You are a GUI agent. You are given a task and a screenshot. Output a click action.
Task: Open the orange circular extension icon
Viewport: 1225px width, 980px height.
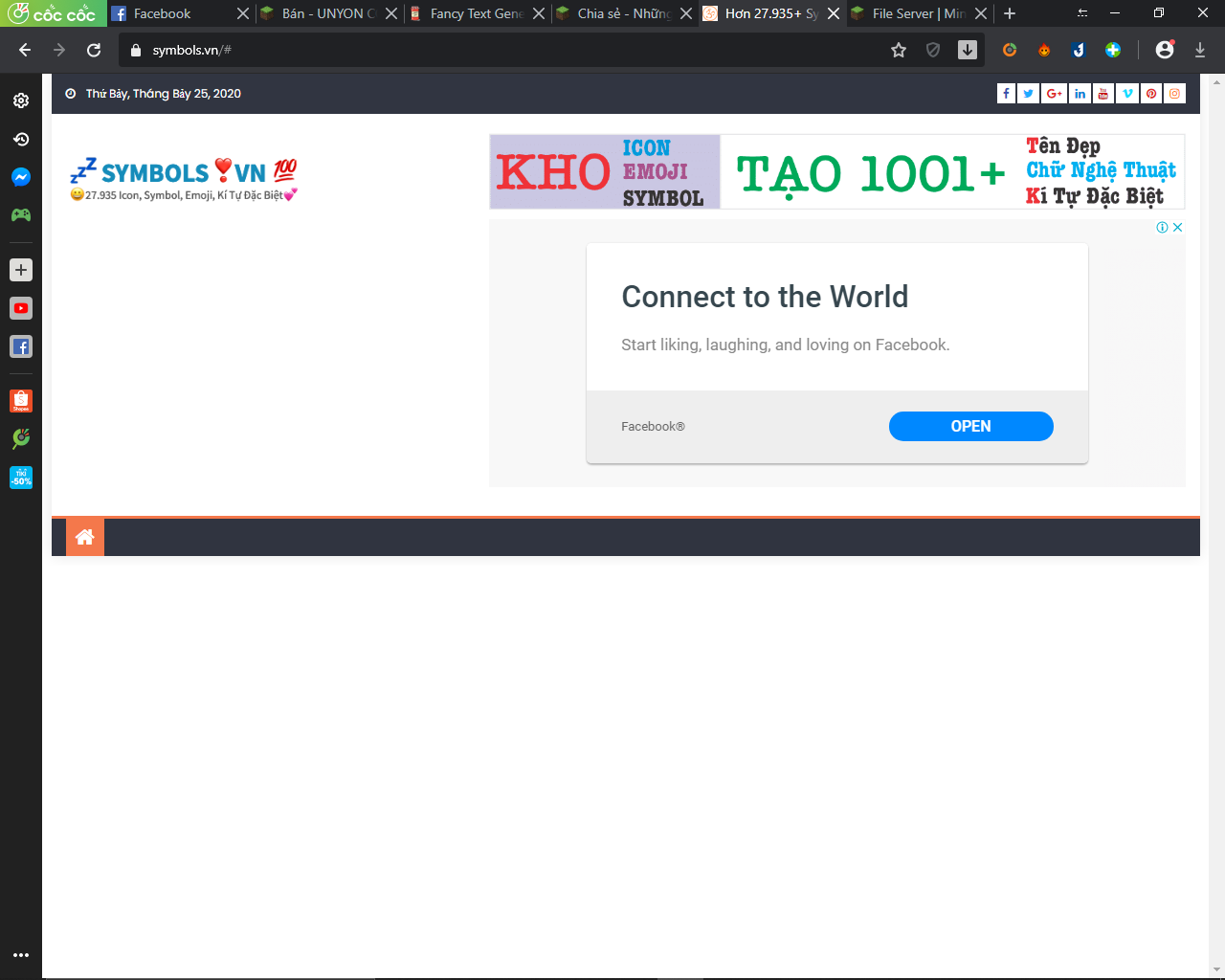tap(1010, 50)
